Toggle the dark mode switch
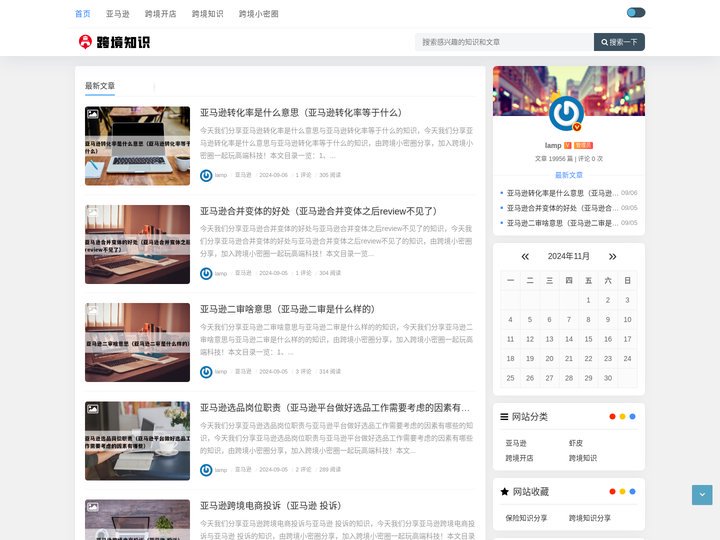Image resolution: width=720 pixels, height=540 pixels. (x=636, y=12)
